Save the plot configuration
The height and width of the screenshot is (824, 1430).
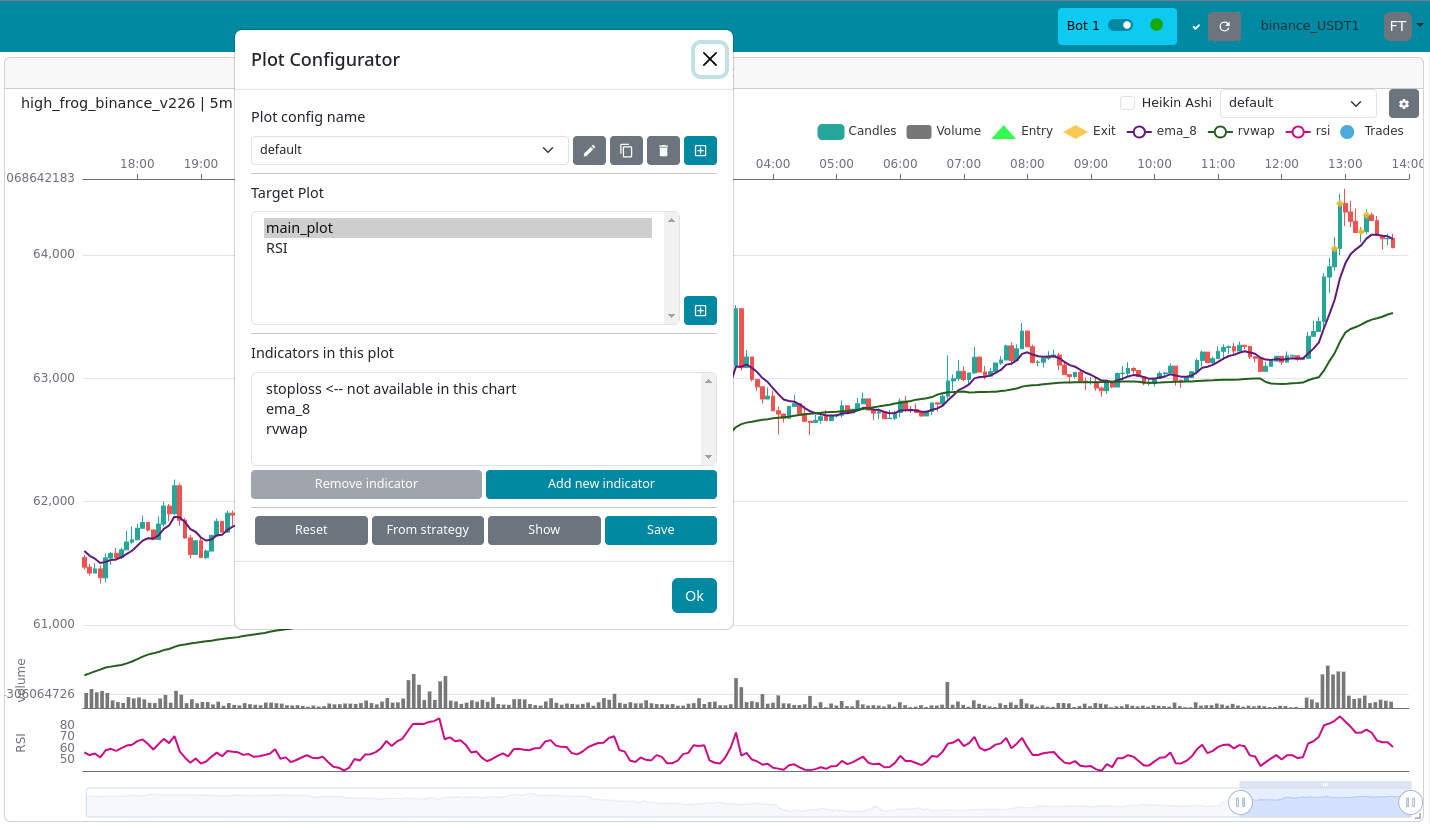pyautogui.click(x=661, y=530)
